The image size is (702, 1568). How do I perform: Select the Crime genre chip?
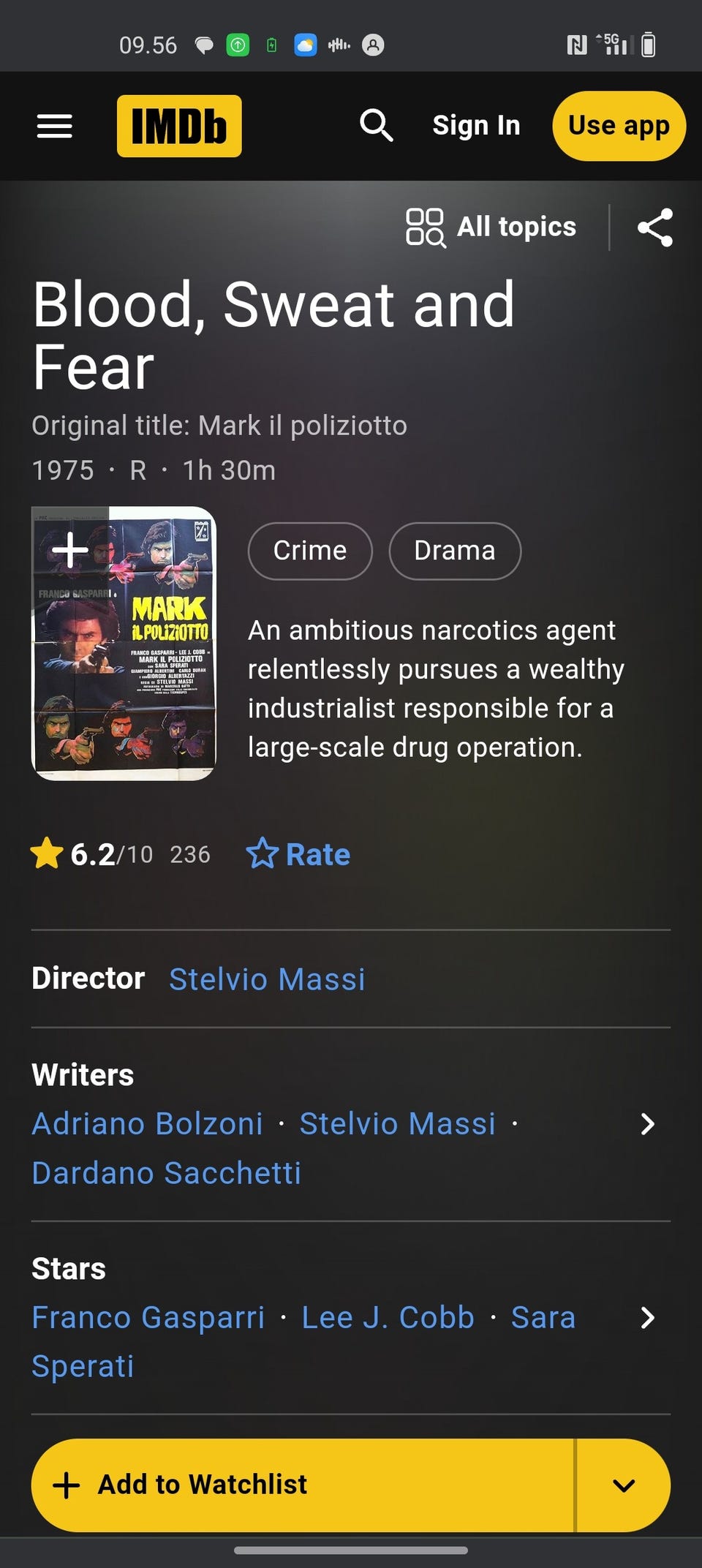pos(310,551)
